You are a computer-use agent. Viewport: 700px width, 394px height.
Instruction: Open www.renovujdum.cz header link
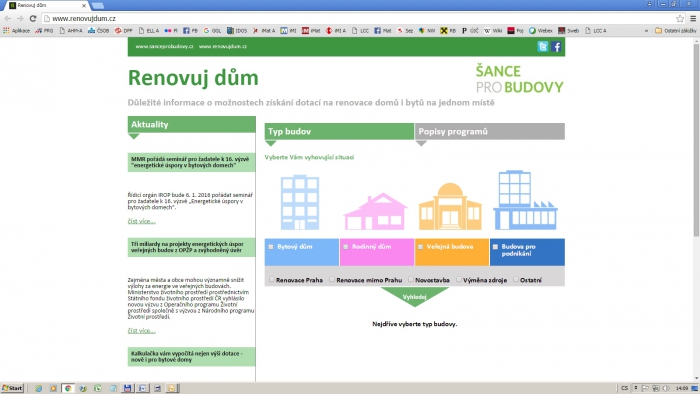click(x=223, y=46)
